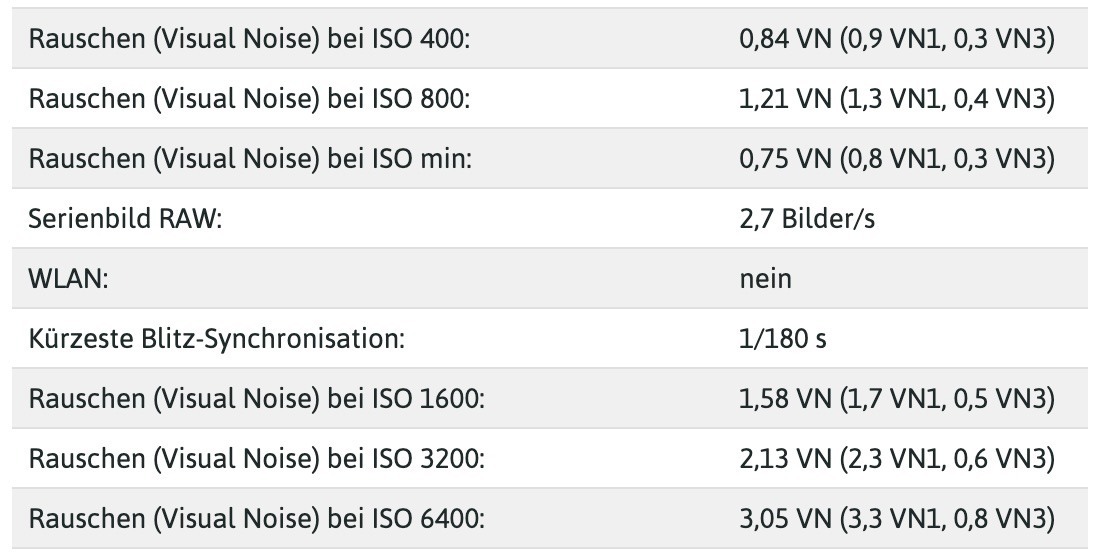Viewport: 1096px width, 554px height.
Task: Click the 'Serienbild RAW:' label
Action: coord(125,219)
